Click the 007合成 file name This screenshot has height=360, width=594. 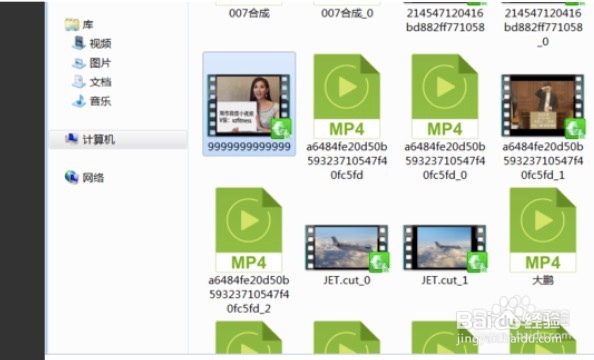point(249,13)
